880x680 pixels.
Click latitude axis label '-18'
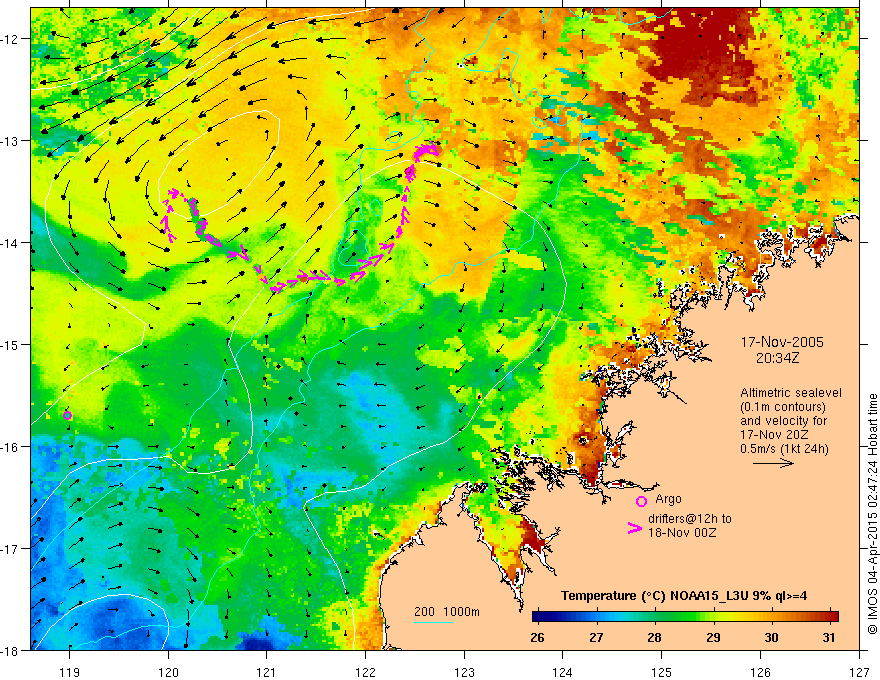(x=10, y=650)
